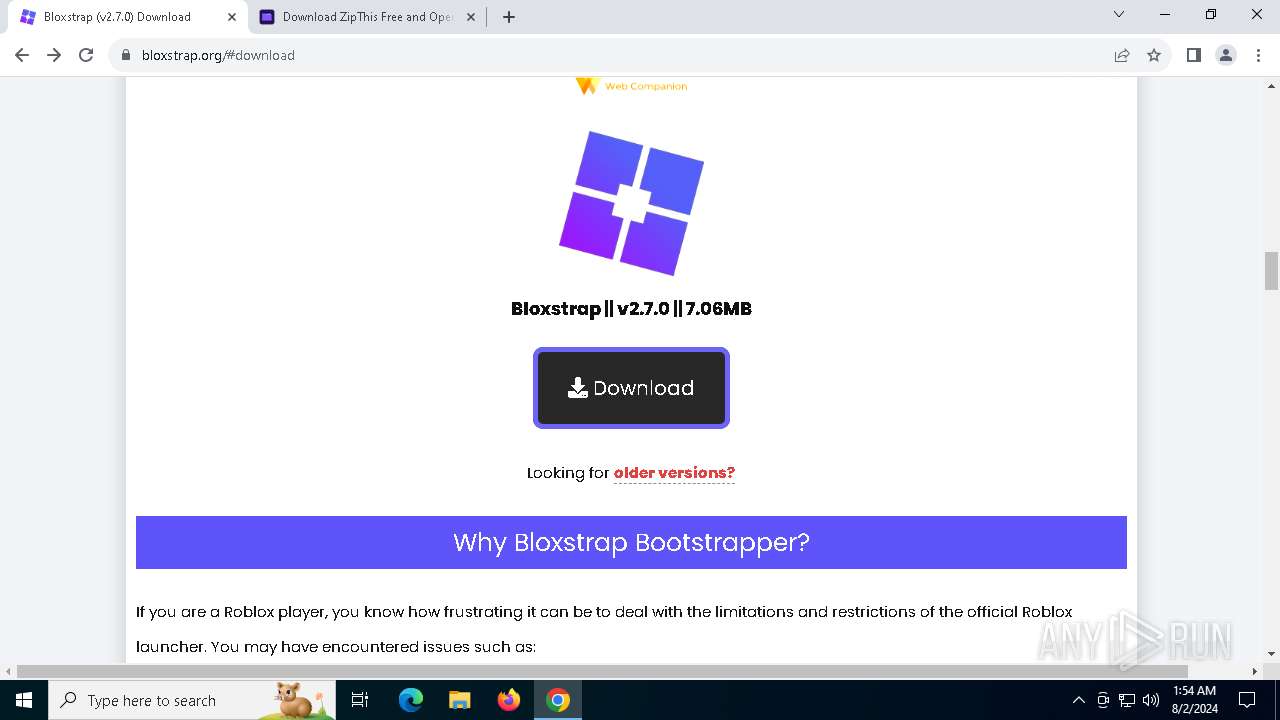Click the Bloxstrap Download button
The height and width of the screenshot is (720, 1280).
[631, 388]
